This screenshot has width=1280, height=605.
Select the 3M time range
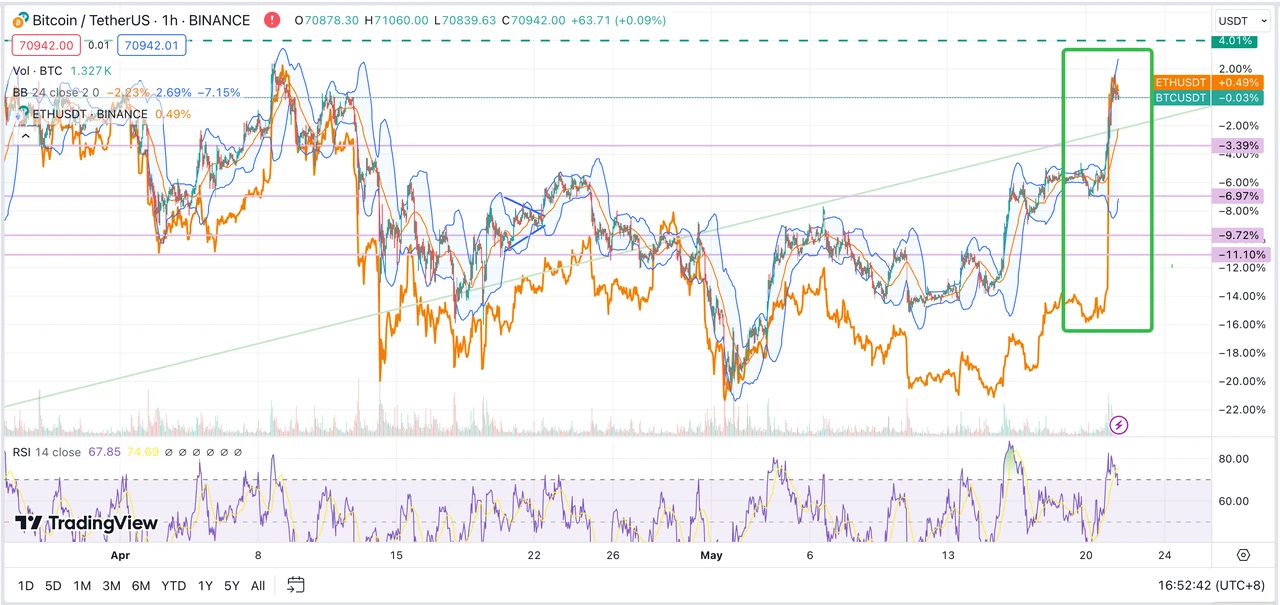tap(111, 585)
